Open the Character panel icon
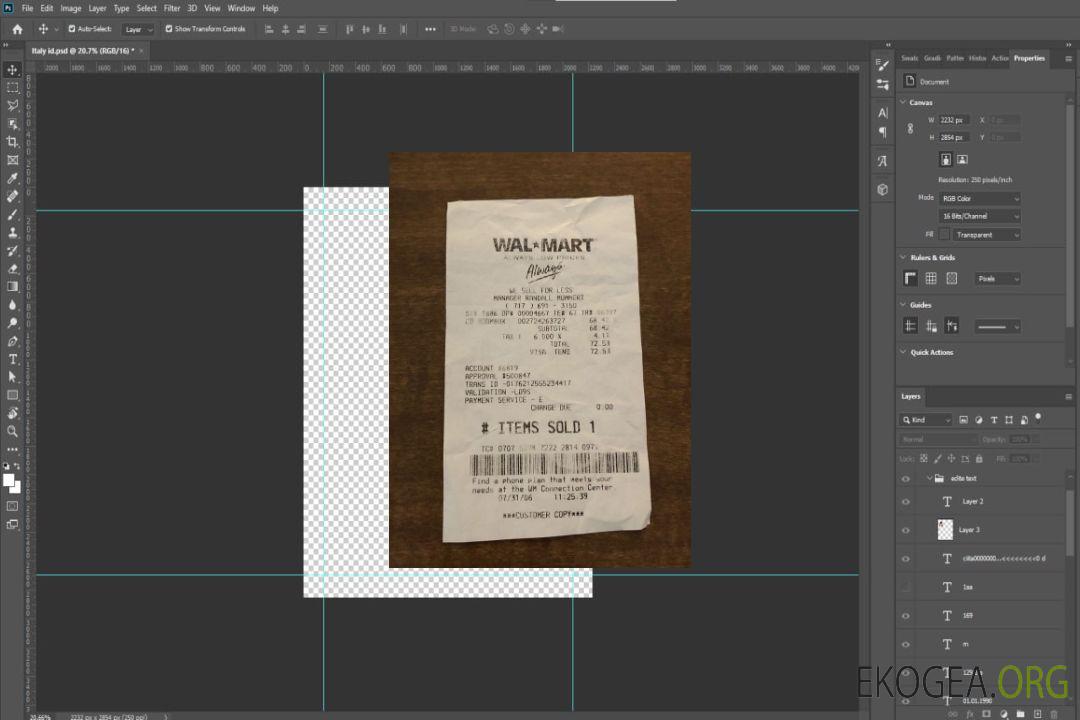Viewport: 1080px width, 720px height. [x=882, y=112]
